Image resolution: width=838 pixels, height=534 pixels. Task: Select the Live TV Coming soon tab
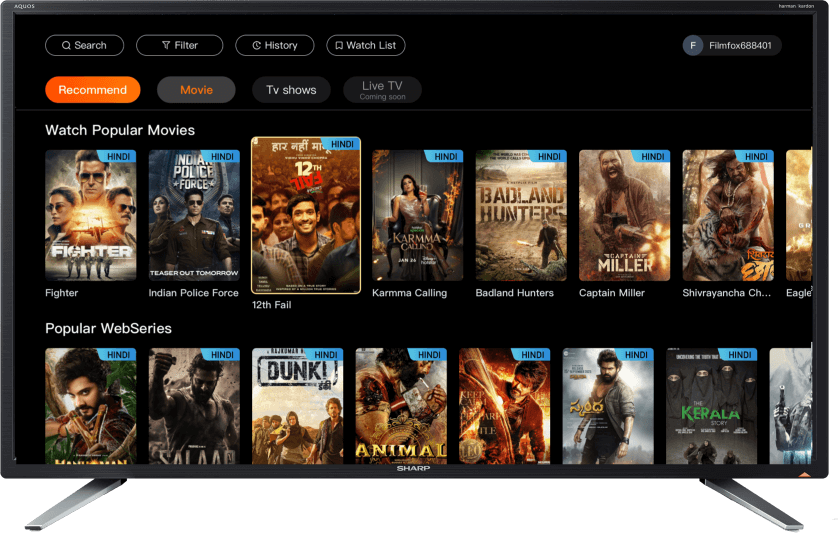click(x=382, y=90)
